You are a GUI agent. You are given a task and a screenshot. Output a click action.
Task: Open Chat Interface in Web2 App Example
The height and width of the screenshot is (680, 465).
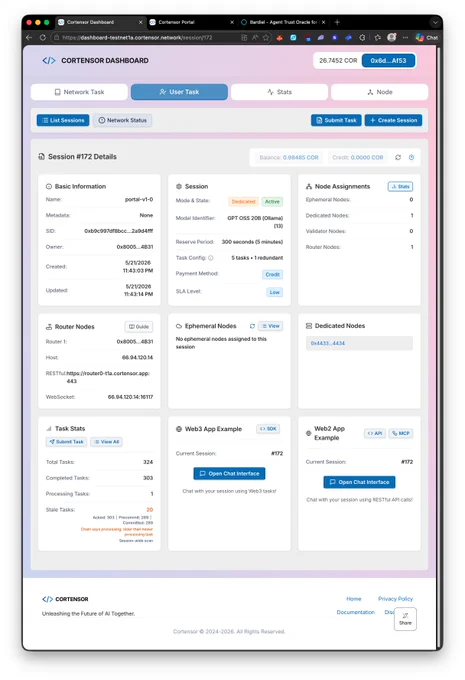(359, 482)
